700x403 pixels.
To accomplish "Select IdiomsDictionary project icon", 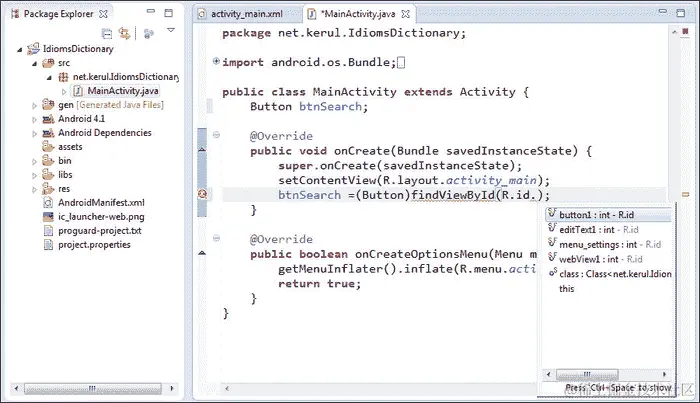I will pyautogui.click(x=33, y=49).
